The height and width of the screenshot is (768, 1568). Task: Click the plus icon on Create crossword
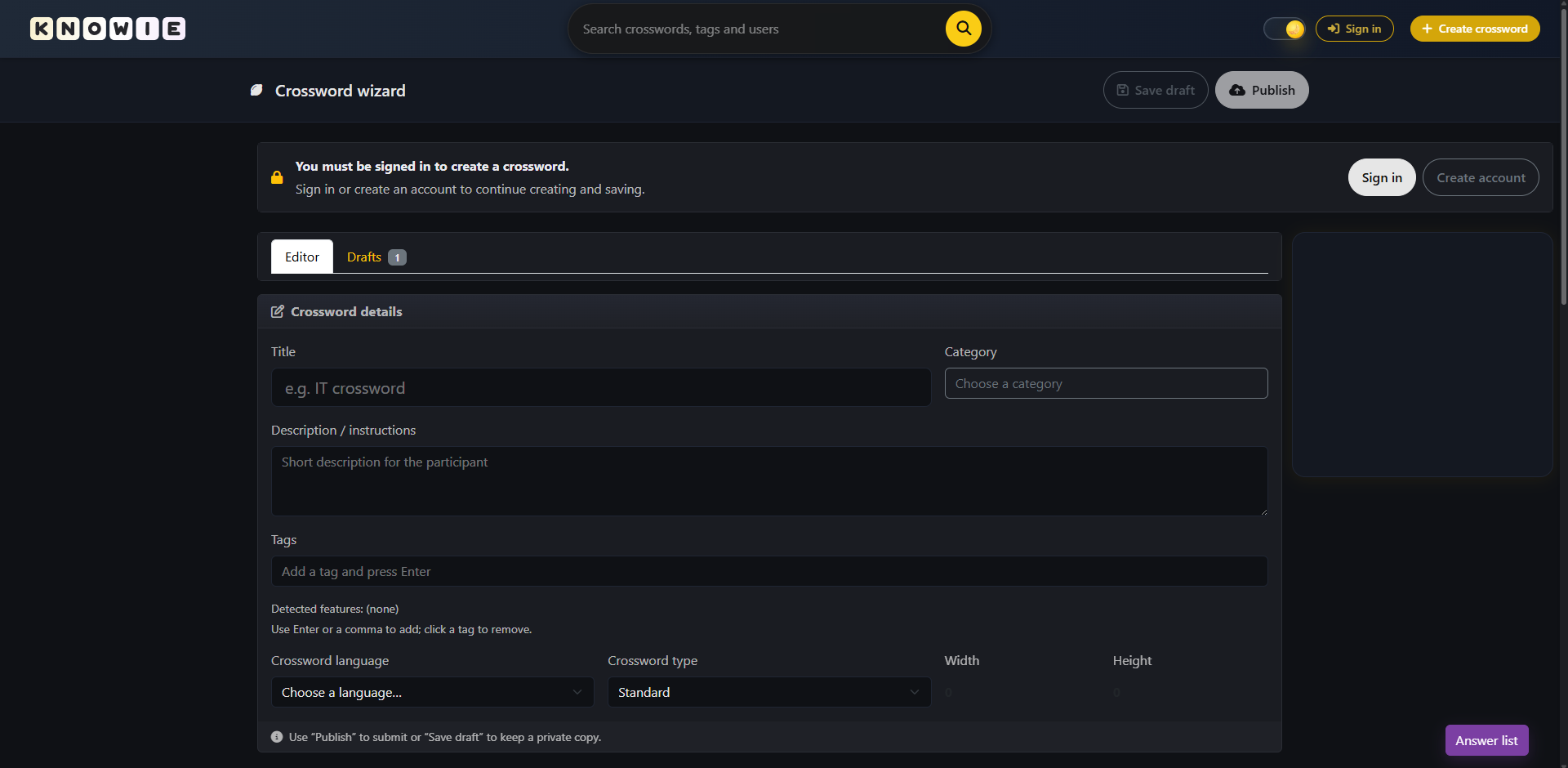pos(1427,29)
